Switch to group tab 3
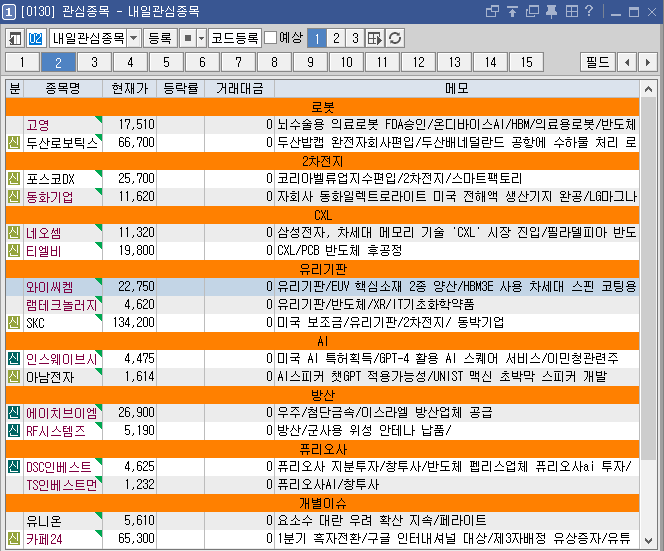The height and width of the screenshot is (551, 664). click(94, 62)
